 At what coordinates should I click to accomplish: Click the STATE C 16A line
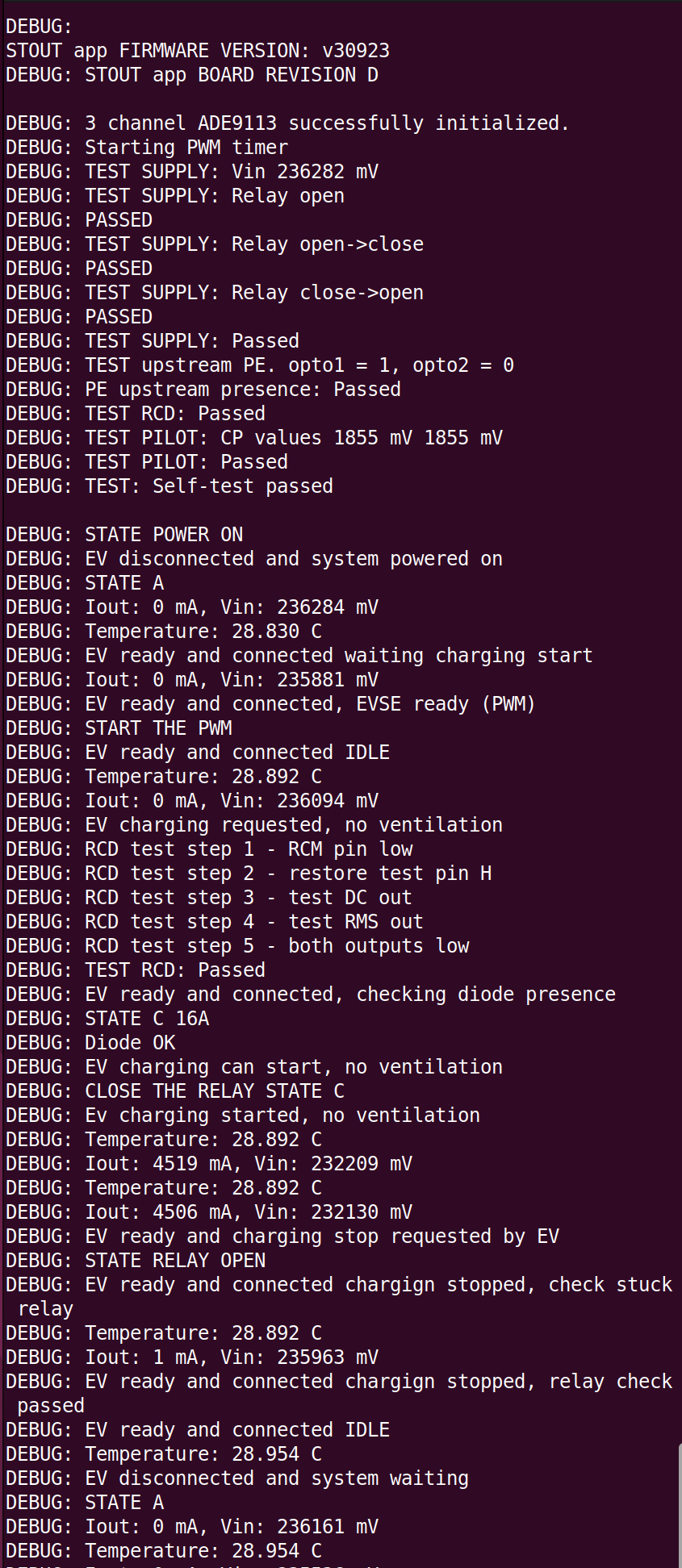tap(107, 1019)
